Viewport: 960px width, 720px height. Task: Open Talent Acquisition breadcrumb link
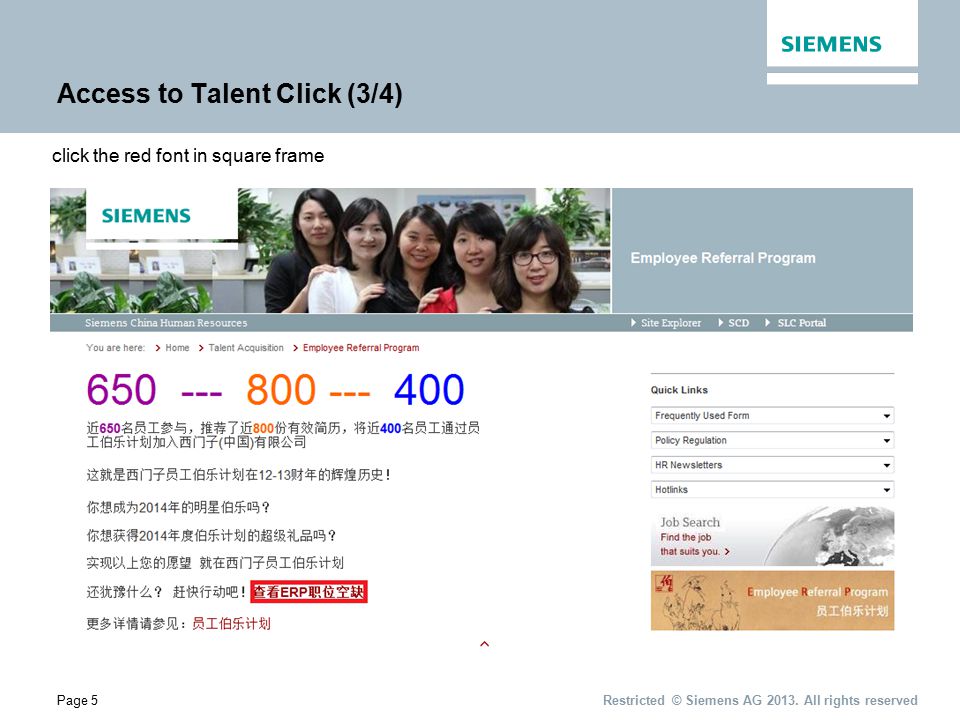point(246,348)
